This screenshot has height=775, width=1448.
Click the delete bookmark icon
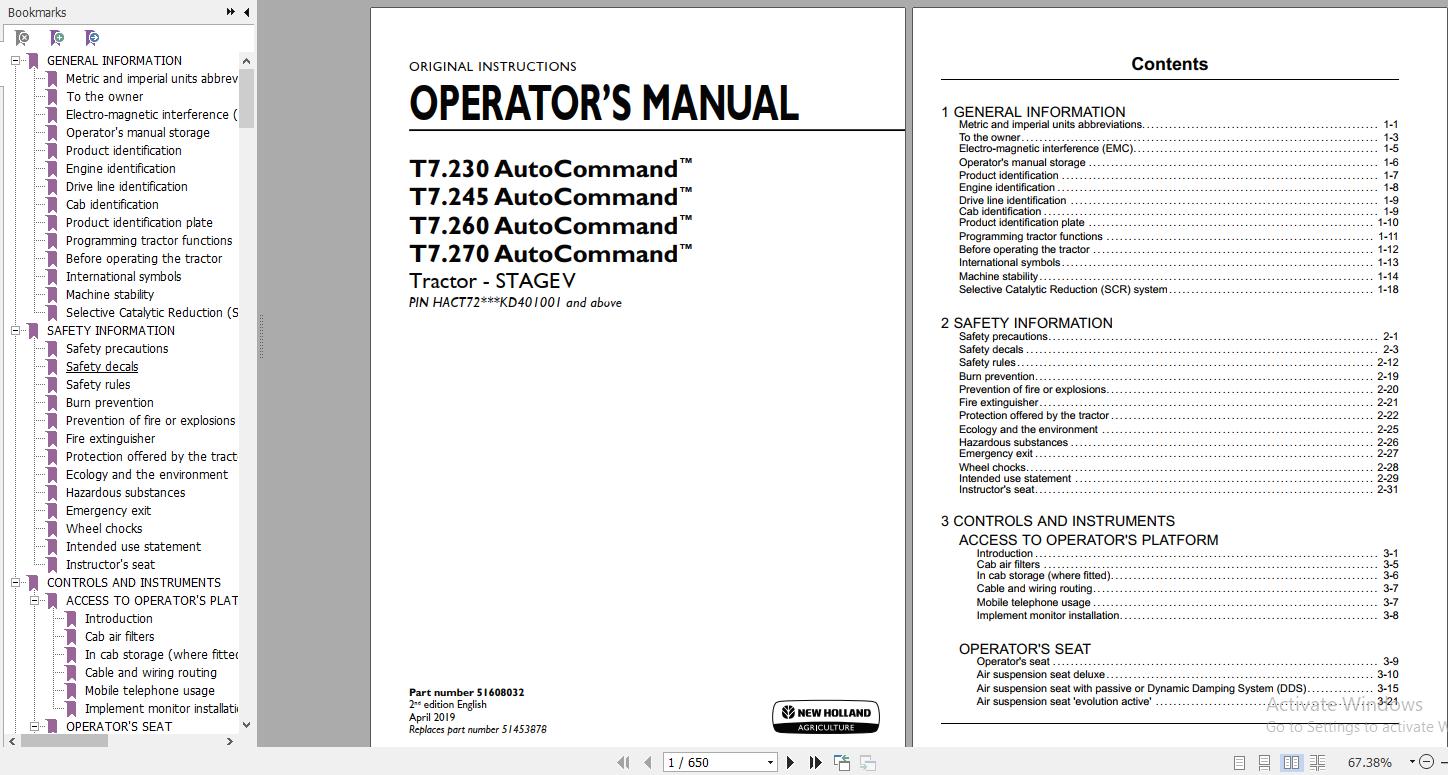[22, 37]
